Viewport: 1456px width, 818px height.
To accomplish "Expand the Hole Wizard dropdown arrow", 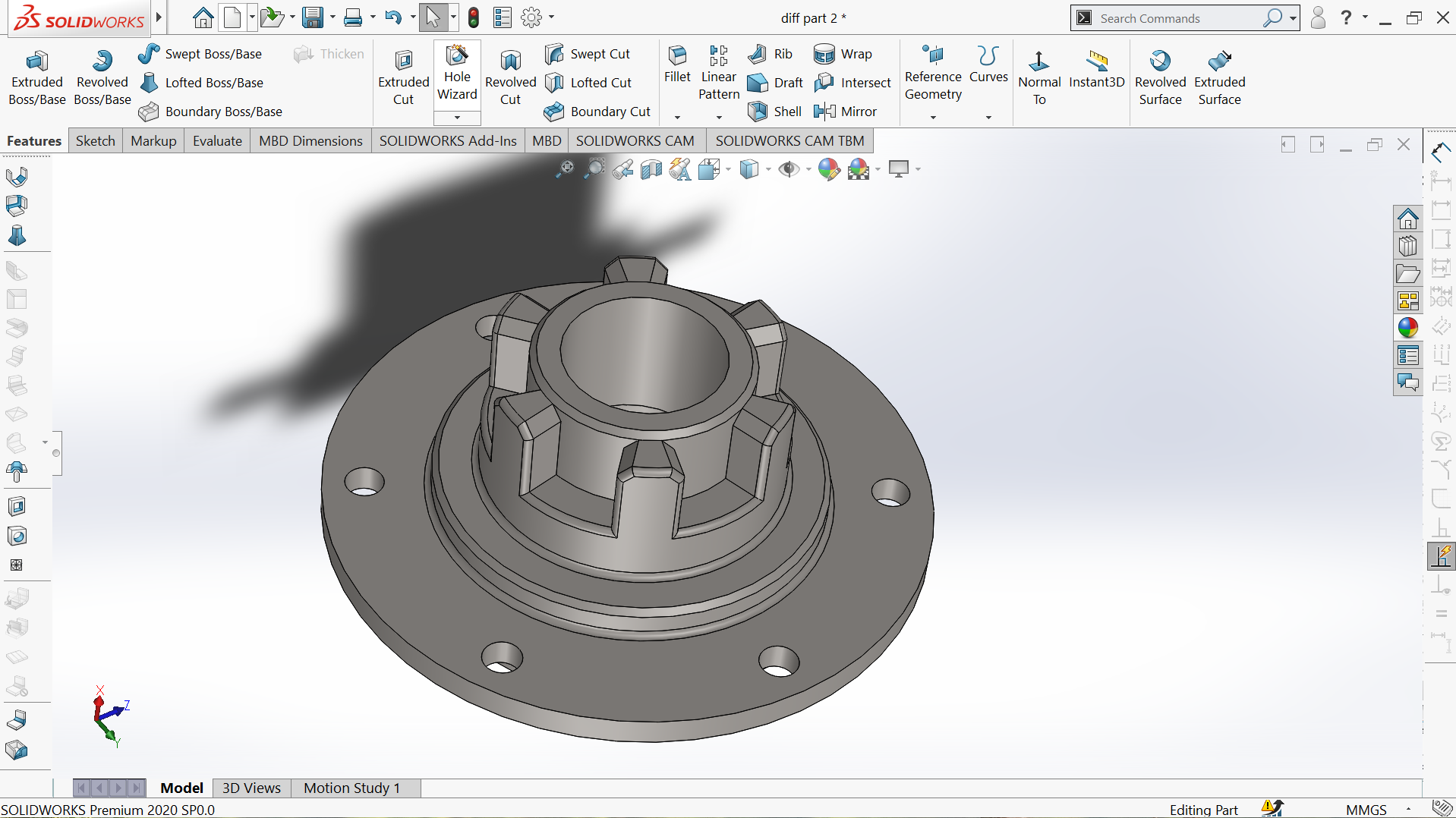I will 457,118.
